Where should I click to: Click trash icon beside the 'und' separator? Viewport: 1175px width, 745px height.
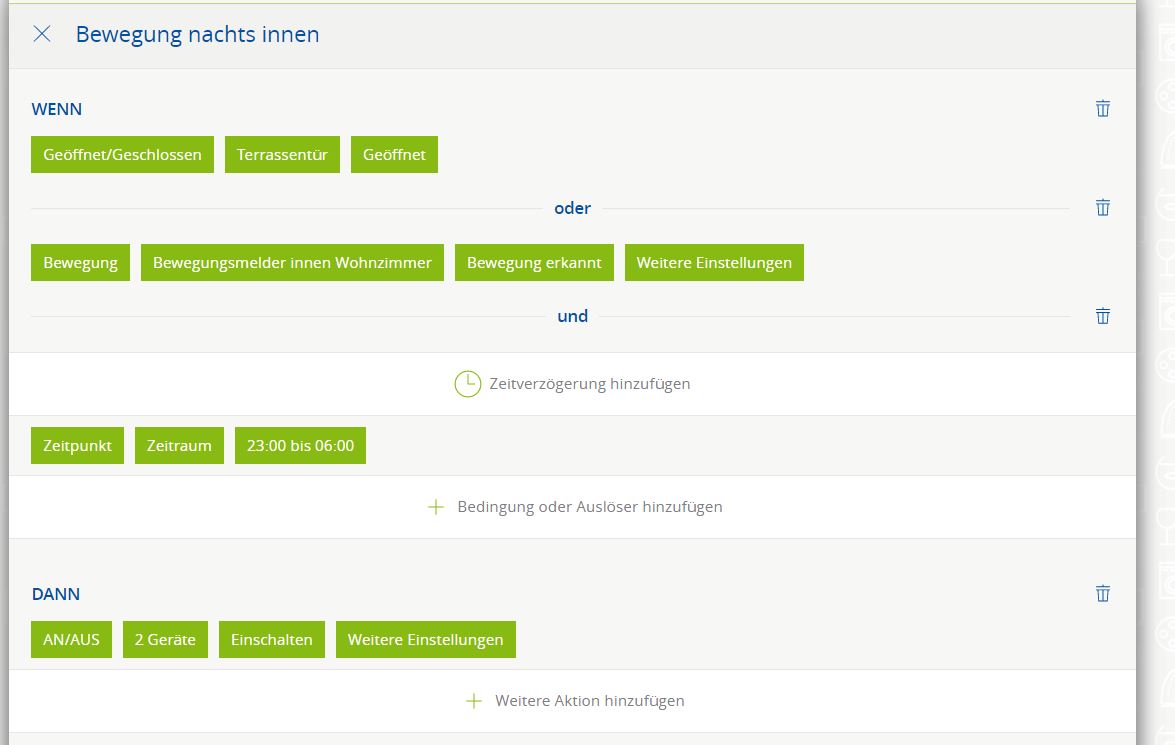[1102, 316]
